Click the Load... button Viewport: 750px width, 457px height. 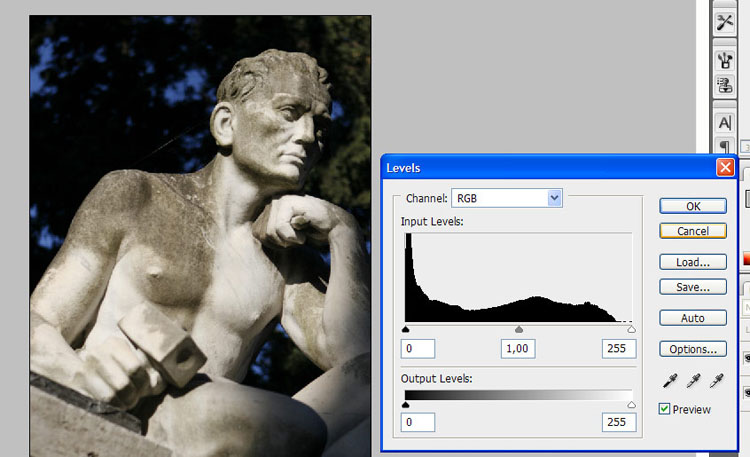click(x=693, y=262)
